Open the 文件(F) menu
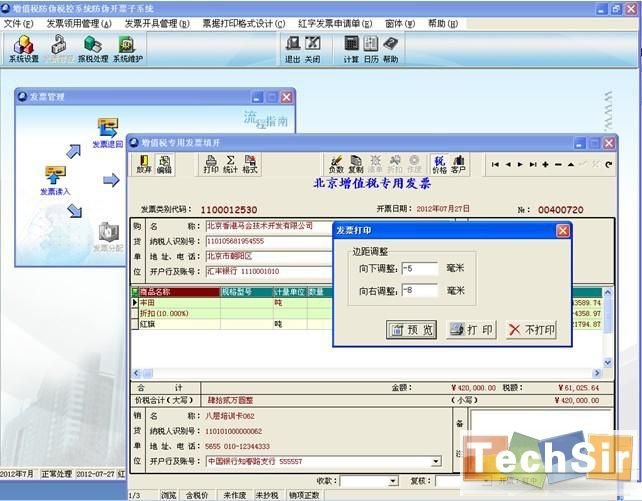Screen dimensions: 642x501 [x=18, y=24]
